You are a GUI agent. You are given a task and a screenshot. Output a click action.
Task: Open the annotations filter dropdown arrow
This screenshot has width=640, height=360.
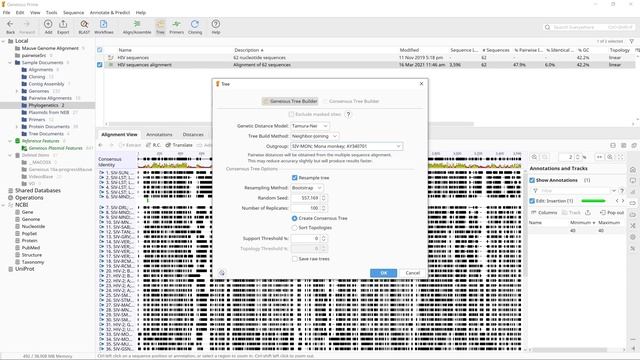coord(613,191)
